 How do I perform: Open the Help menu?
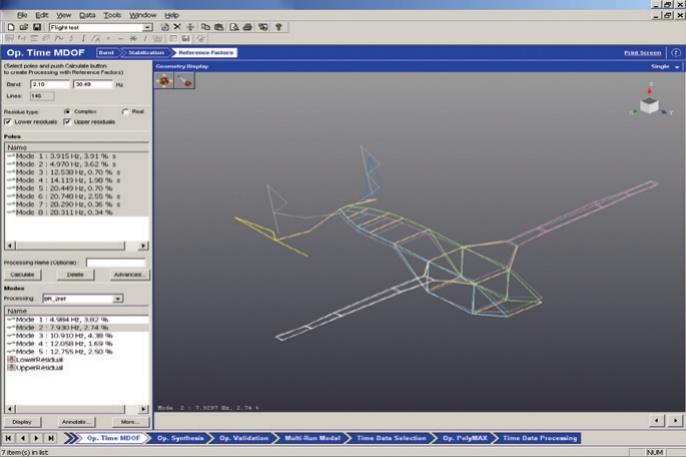click(x=172, y=15)
